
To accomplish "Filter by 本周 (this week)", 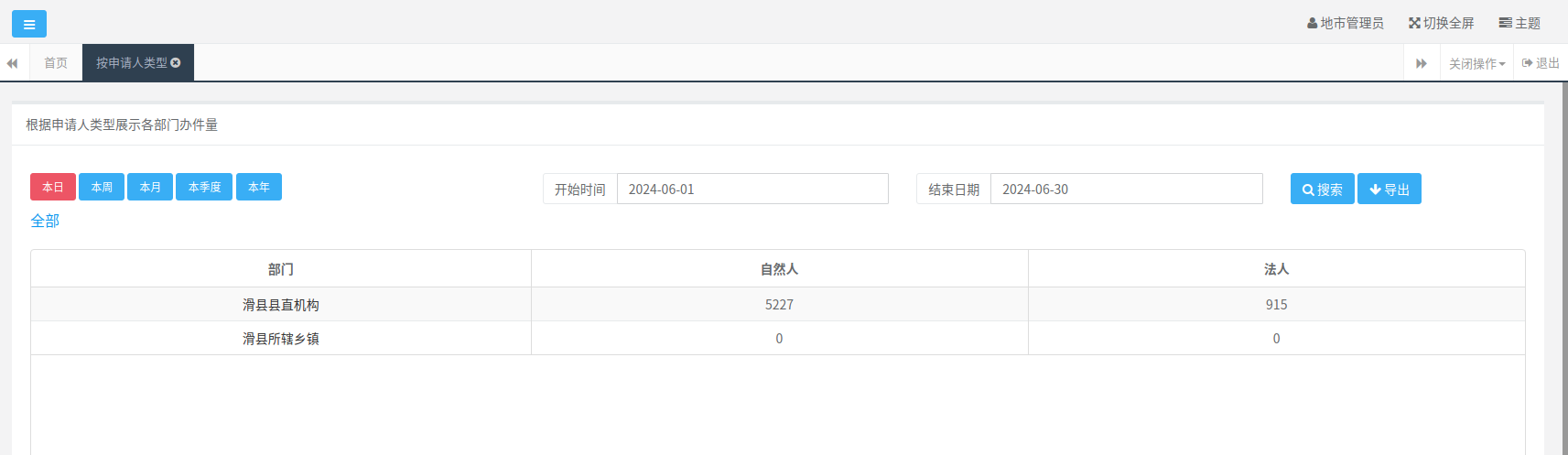I will pos(102,187).
